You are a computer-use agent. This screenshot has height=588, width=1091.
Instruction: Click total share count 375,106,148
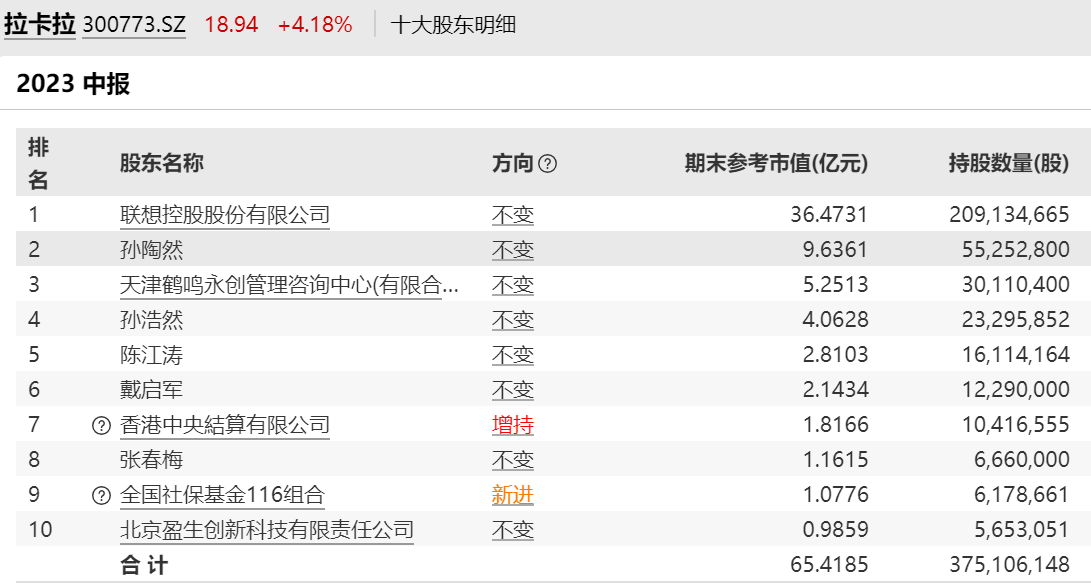(1009, 564)
